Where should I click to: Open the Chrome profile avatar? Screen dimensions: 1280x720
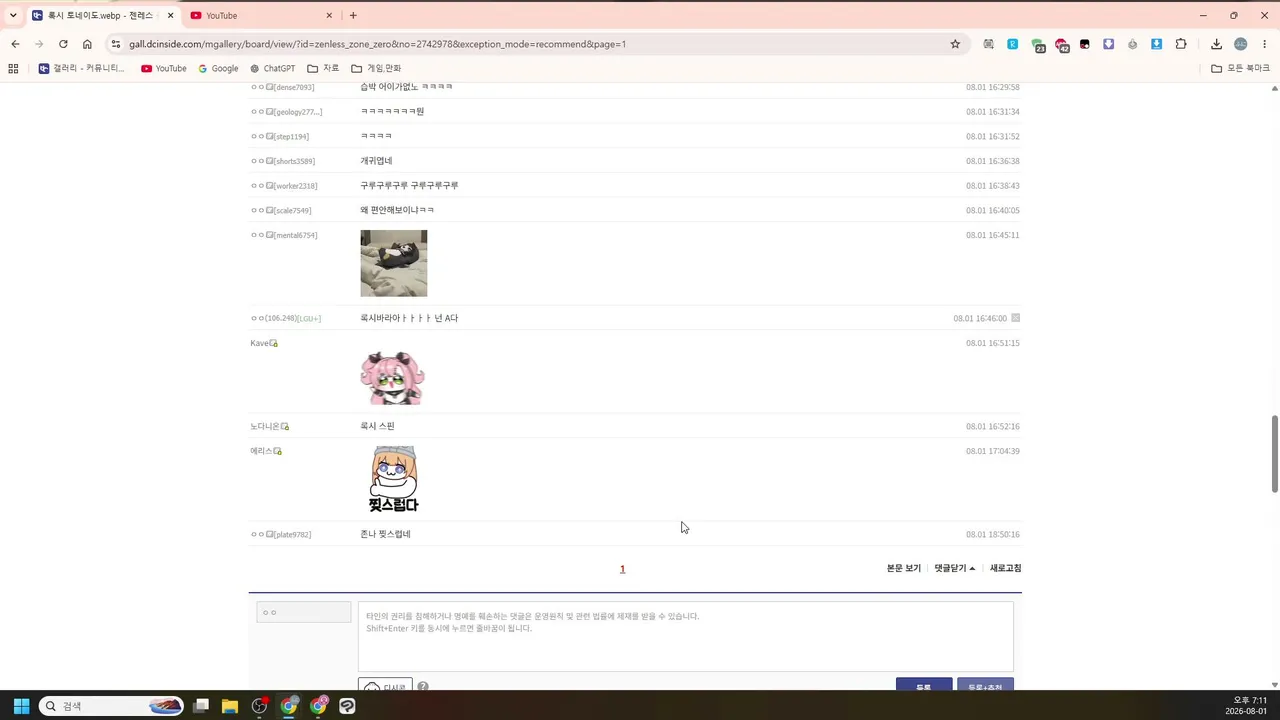point(1241,44)
